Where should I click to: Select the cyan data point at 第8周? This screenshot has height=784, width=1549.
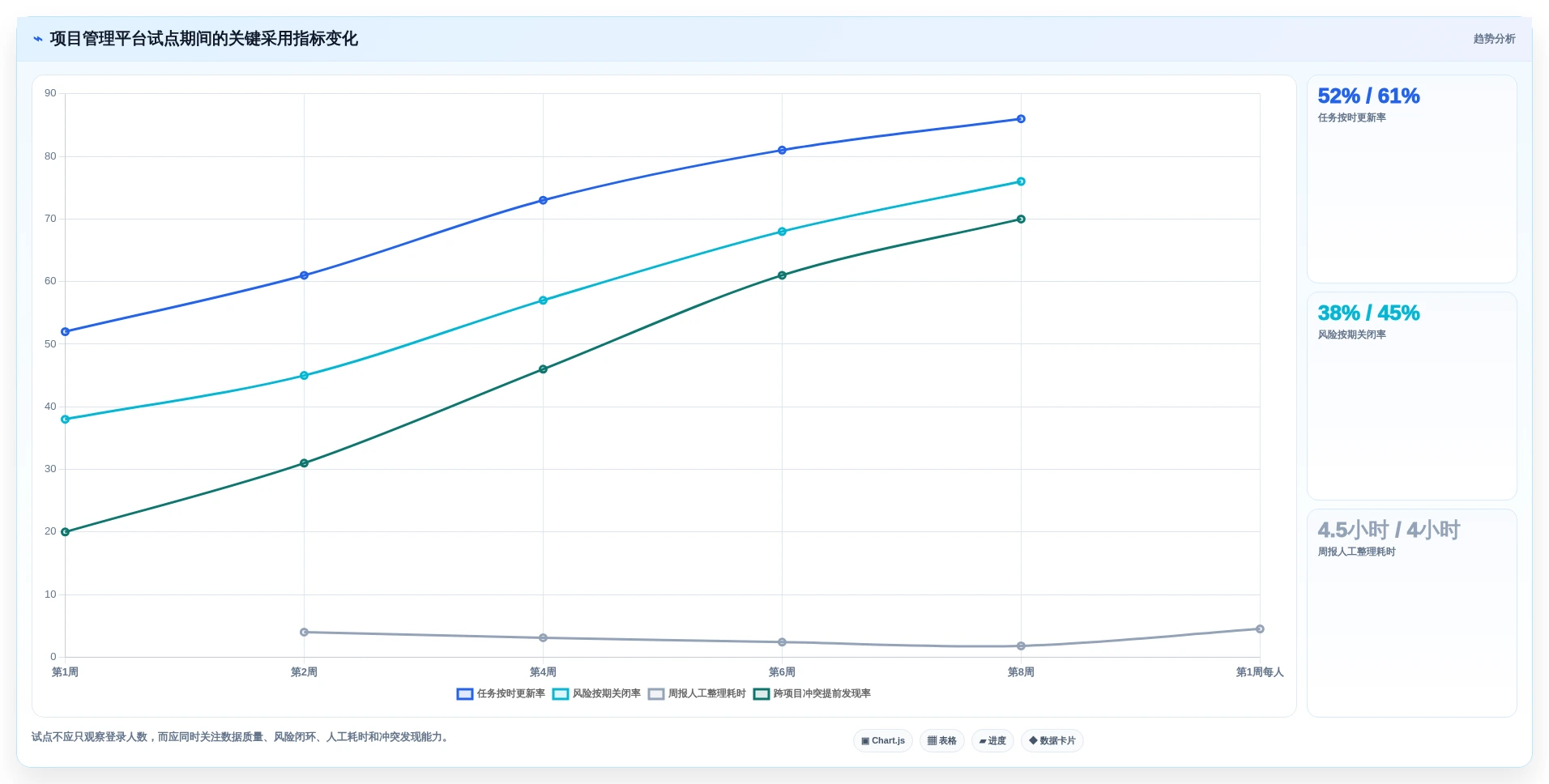(x=1021, y=181)
